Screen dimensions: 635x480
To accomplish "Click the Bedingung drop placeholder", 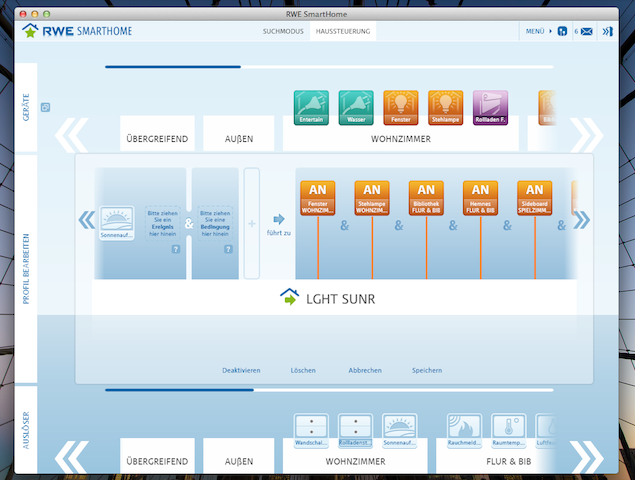I will [x=215, y=224].
